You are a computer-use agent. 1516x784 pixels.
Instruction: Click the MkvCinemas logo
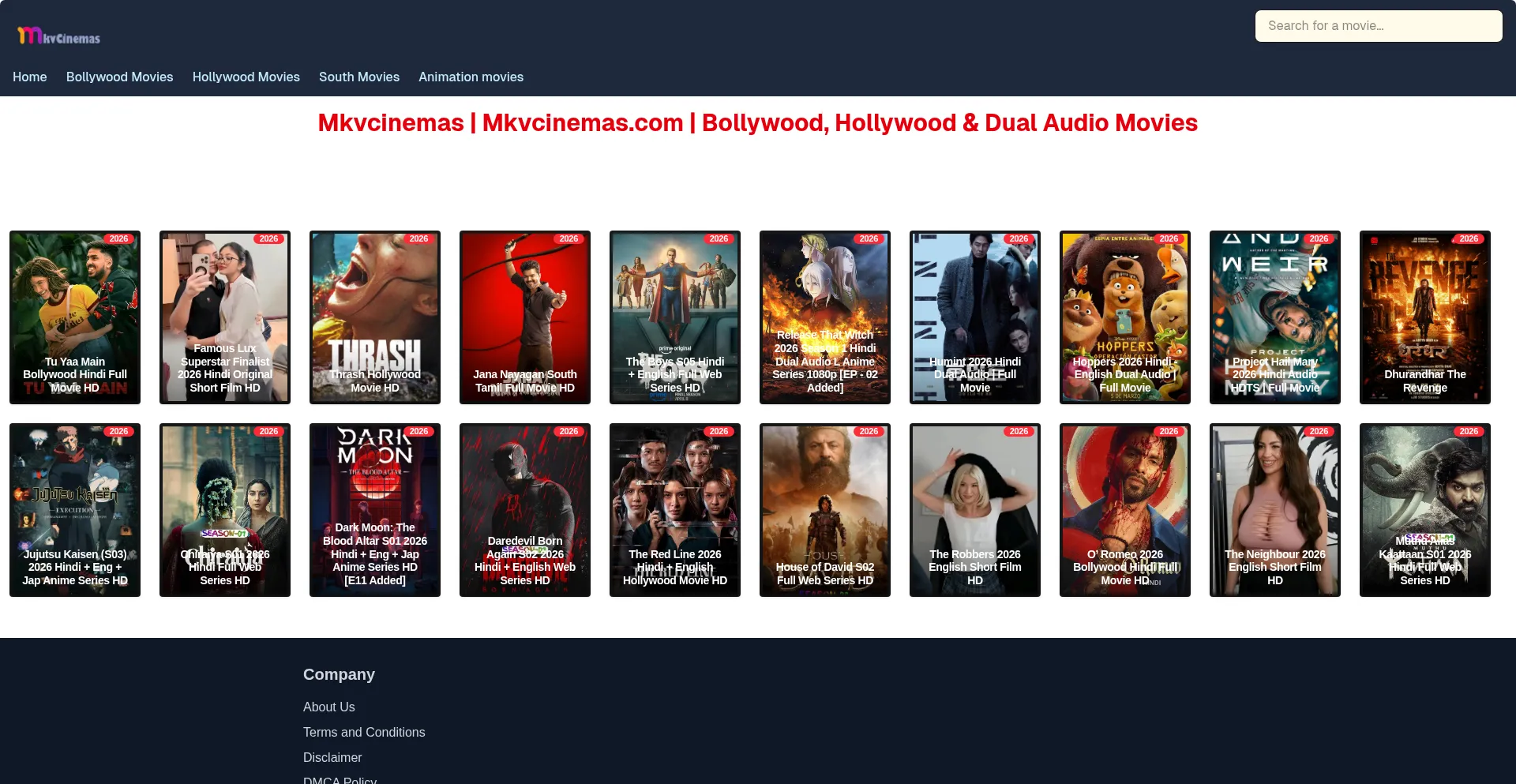tap(58, 36)
